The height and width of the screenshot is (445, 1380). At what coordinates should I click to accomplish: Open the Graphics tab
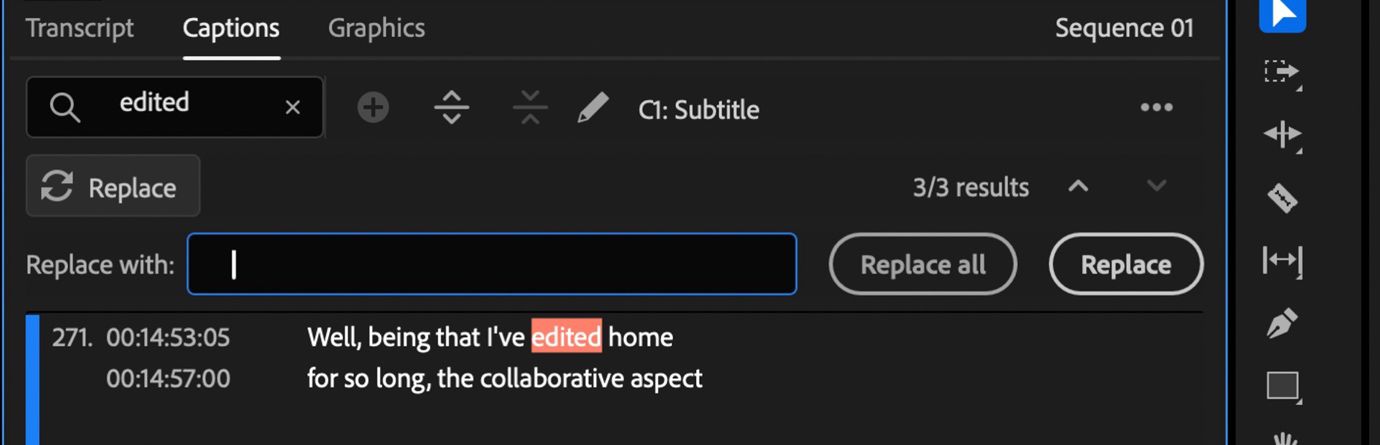(376, 28)
